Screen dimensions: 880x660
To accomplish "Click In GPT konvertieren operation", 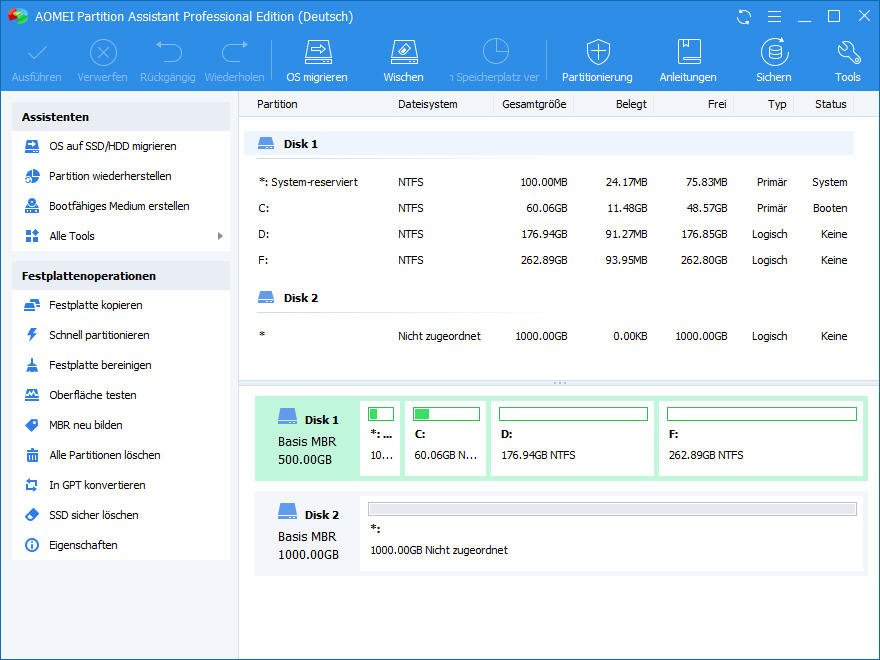I will pos(97,485).
